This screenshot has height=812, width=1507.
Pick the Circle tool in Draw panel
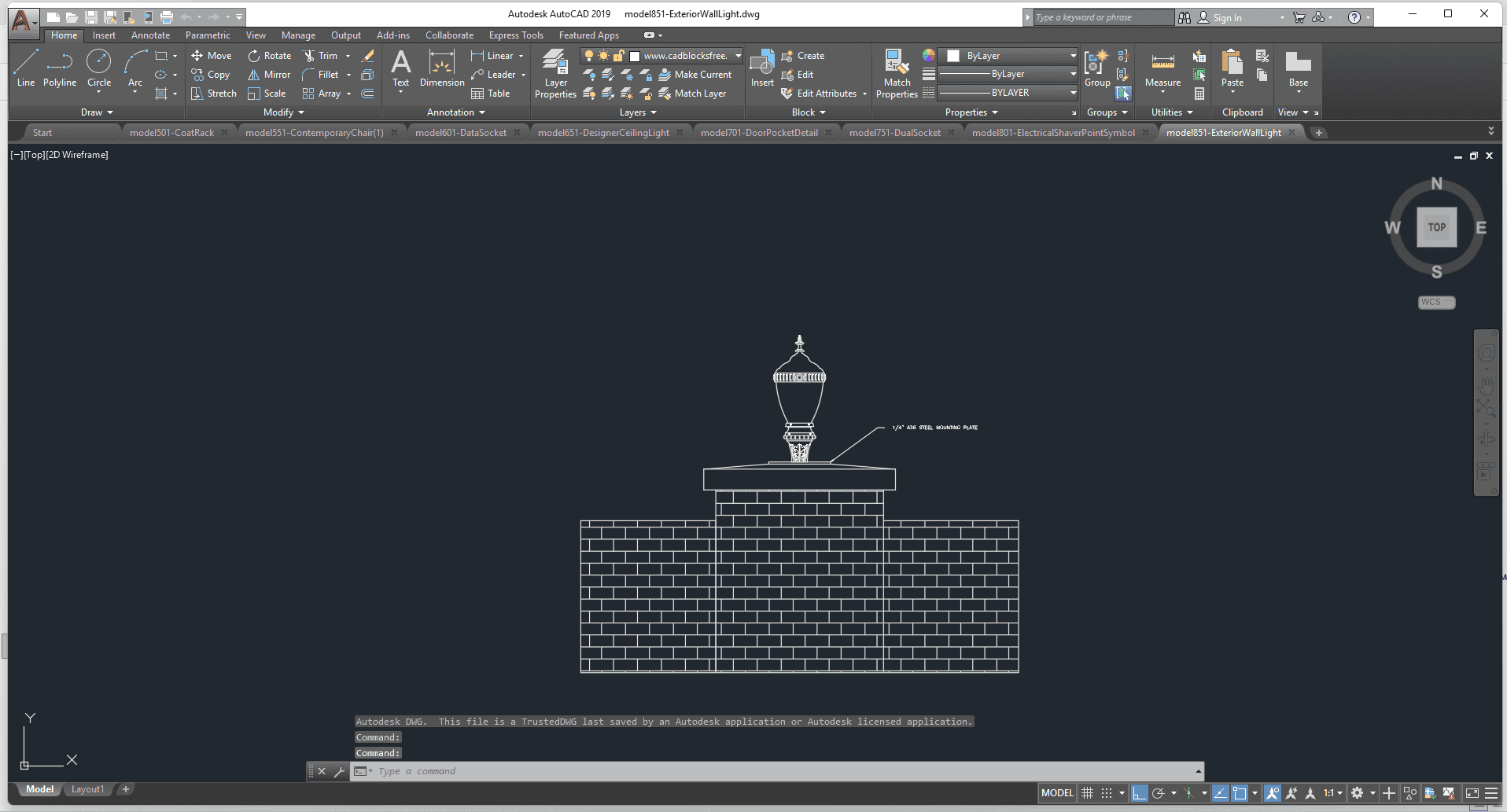click(x=99, y=68)
